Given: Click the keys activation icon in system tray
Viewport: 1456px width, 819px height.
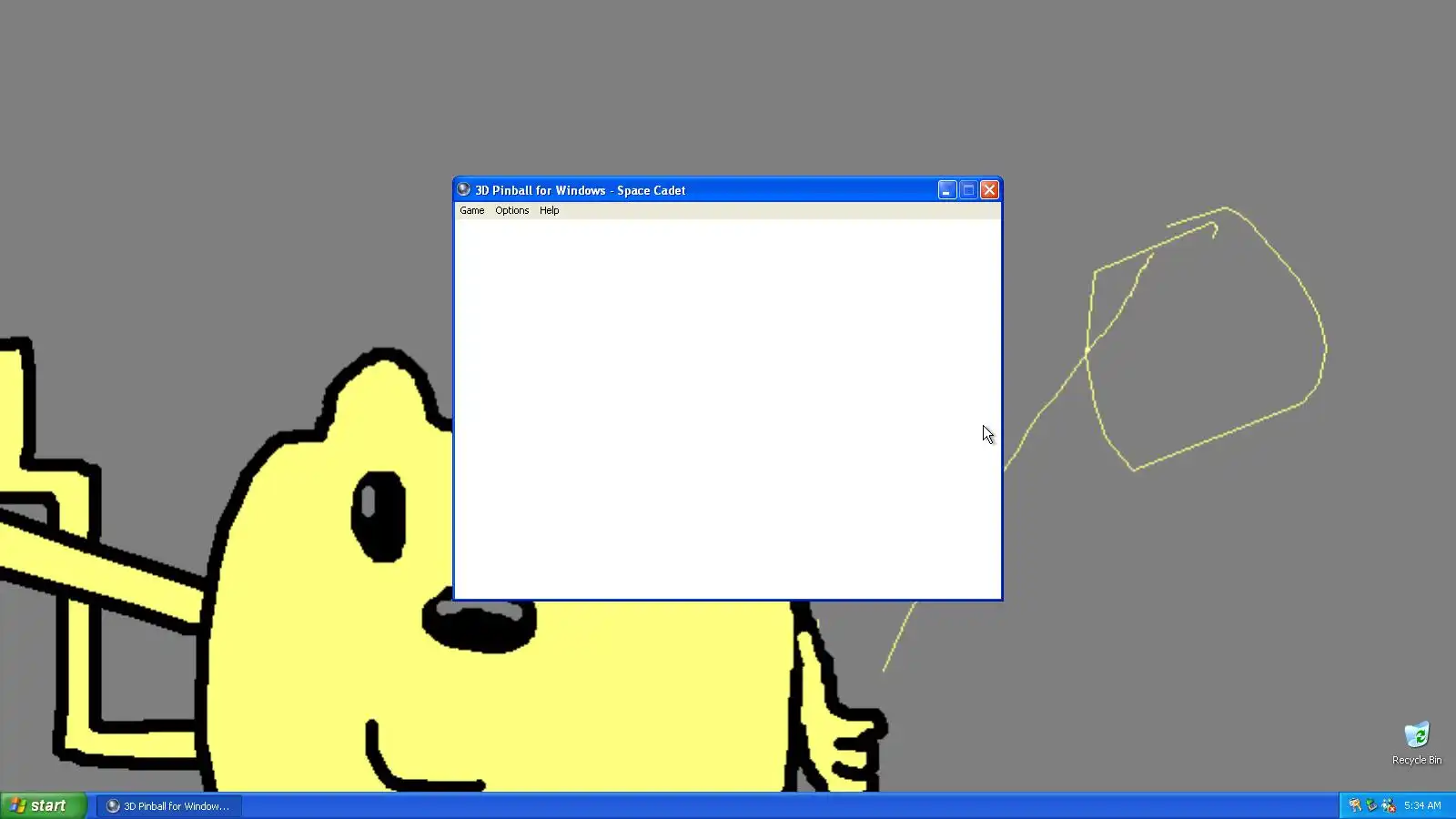Looking at the screenshot, I should click(x=1355, y=805).
